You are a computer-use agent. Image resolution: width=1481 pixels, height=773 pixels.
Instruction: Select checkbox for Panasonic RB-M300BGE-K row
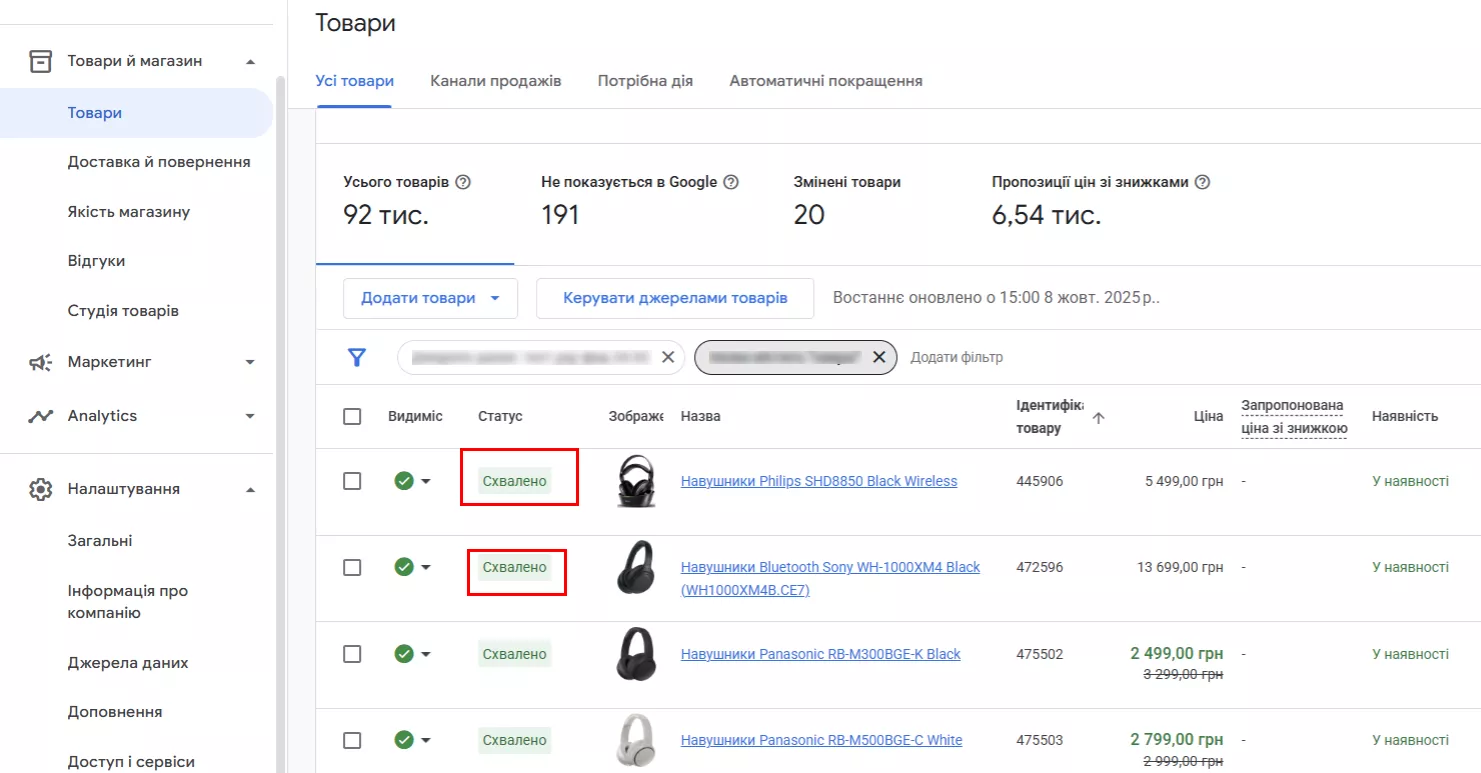pyautogui.click(x=352, y=654)
